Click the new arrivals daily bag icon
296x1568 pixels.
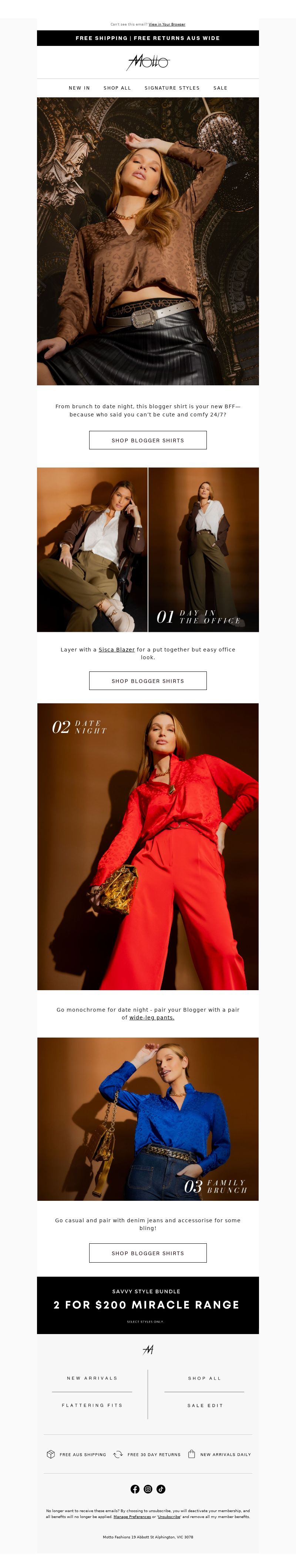coord(191,1454)
